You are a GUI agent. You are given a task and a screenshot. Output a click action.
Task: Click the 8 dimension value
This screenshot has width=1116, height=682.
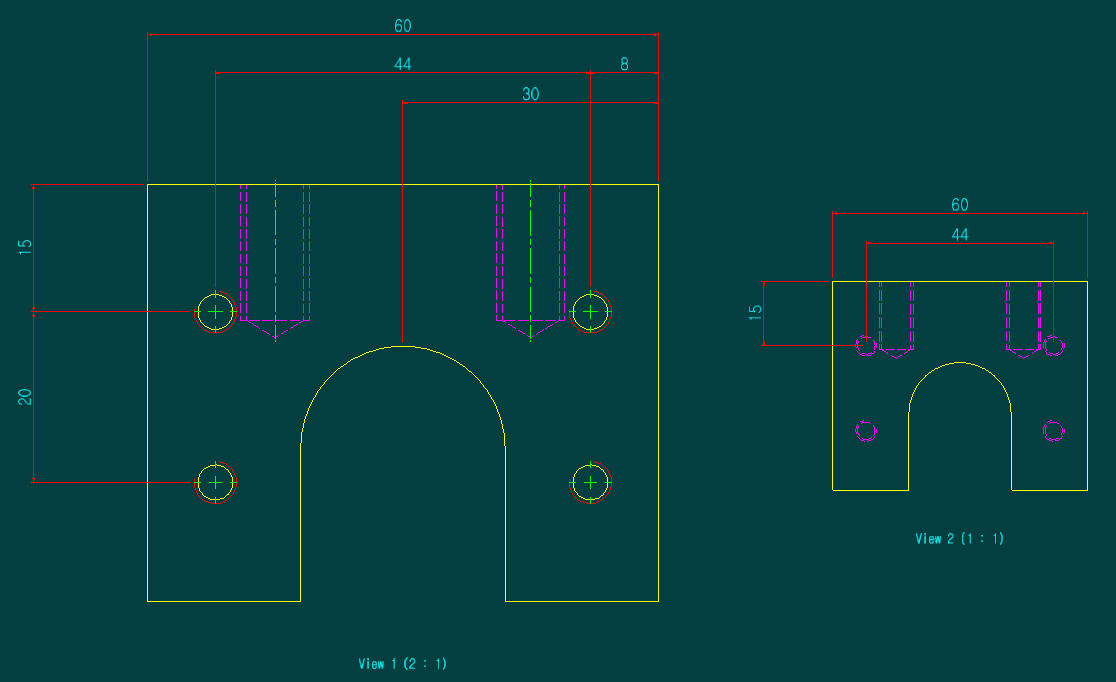[x=624, y=64]
